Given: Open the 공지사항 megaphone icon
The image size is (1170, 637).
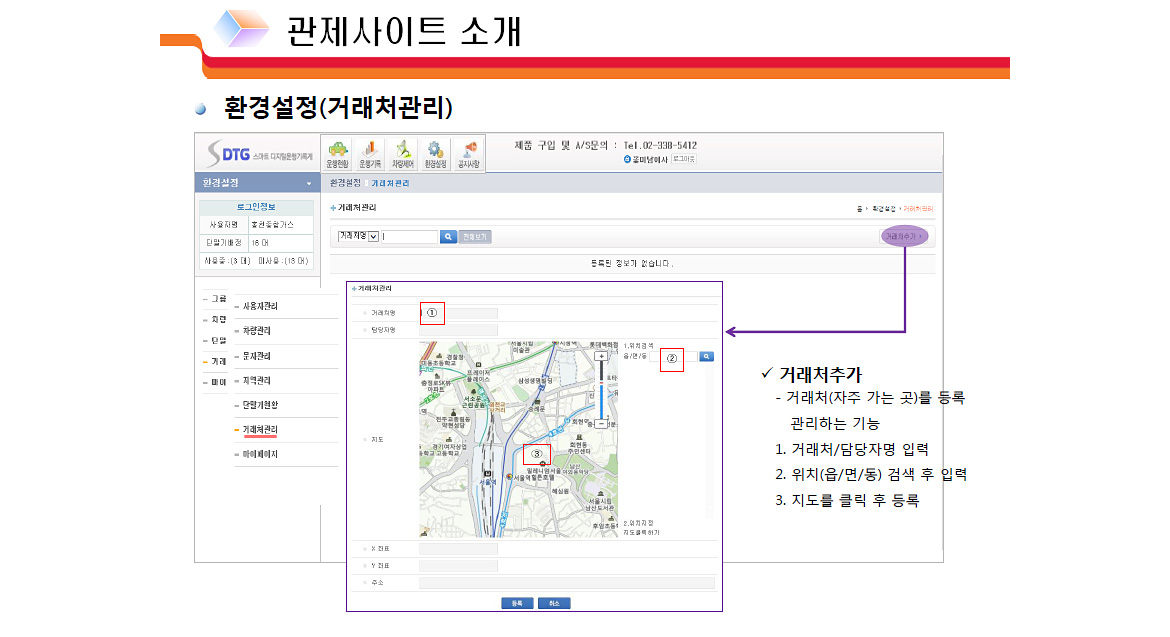Looking at the screenshot, I should (469, 153).
